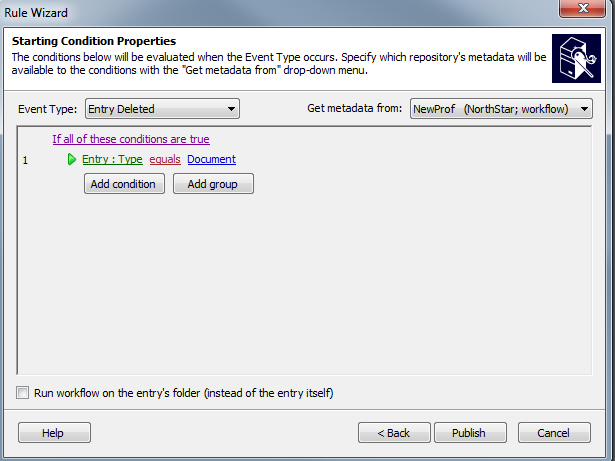Click the Rule Wizard server icon
This screenshot has height=461, width=615.
point(576,58)
